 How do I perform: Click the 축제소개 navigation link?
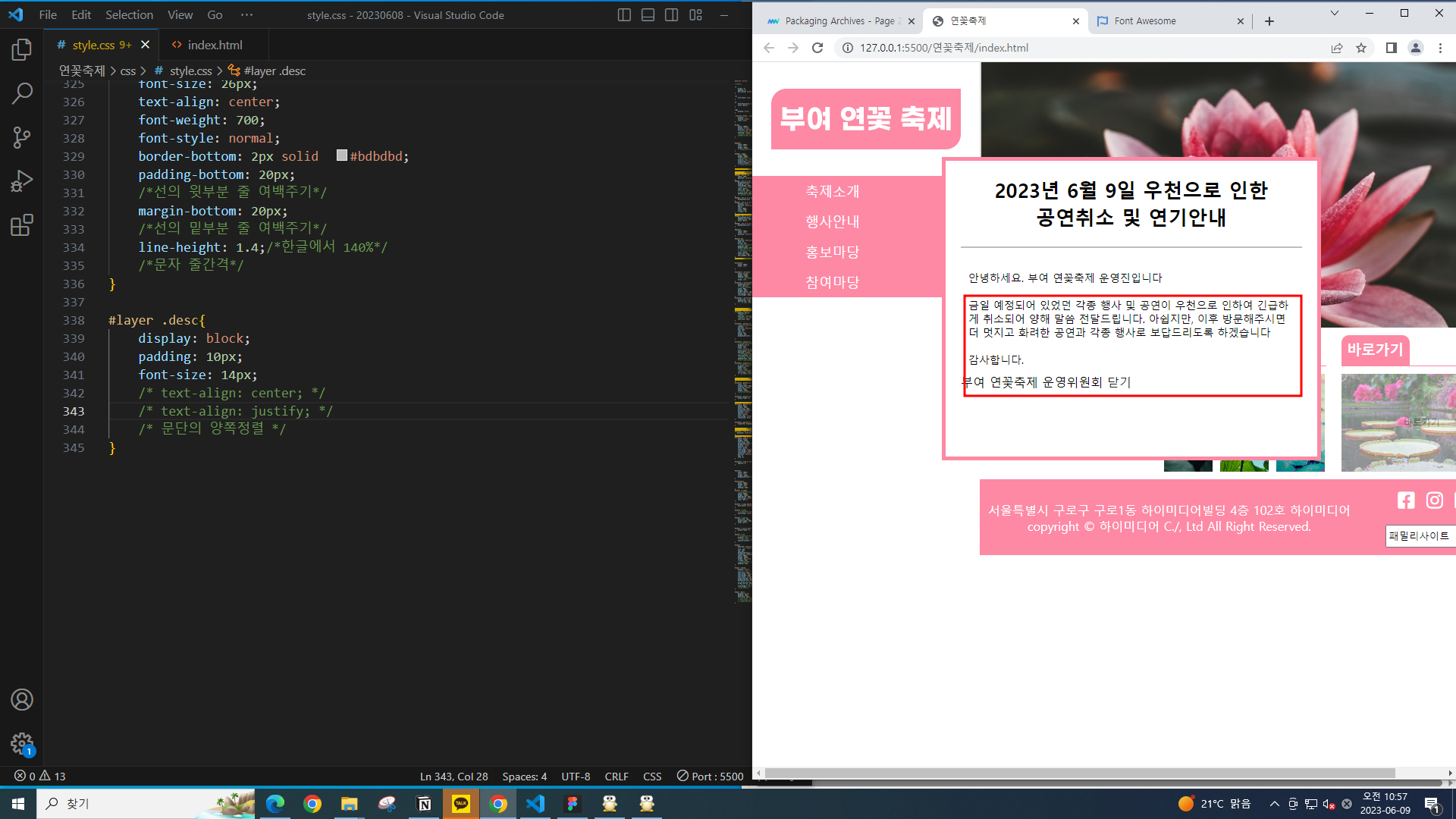pos(832,192)
